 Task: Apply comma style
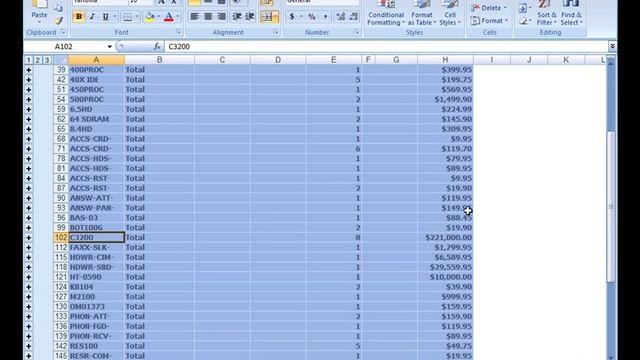point(325,17)
